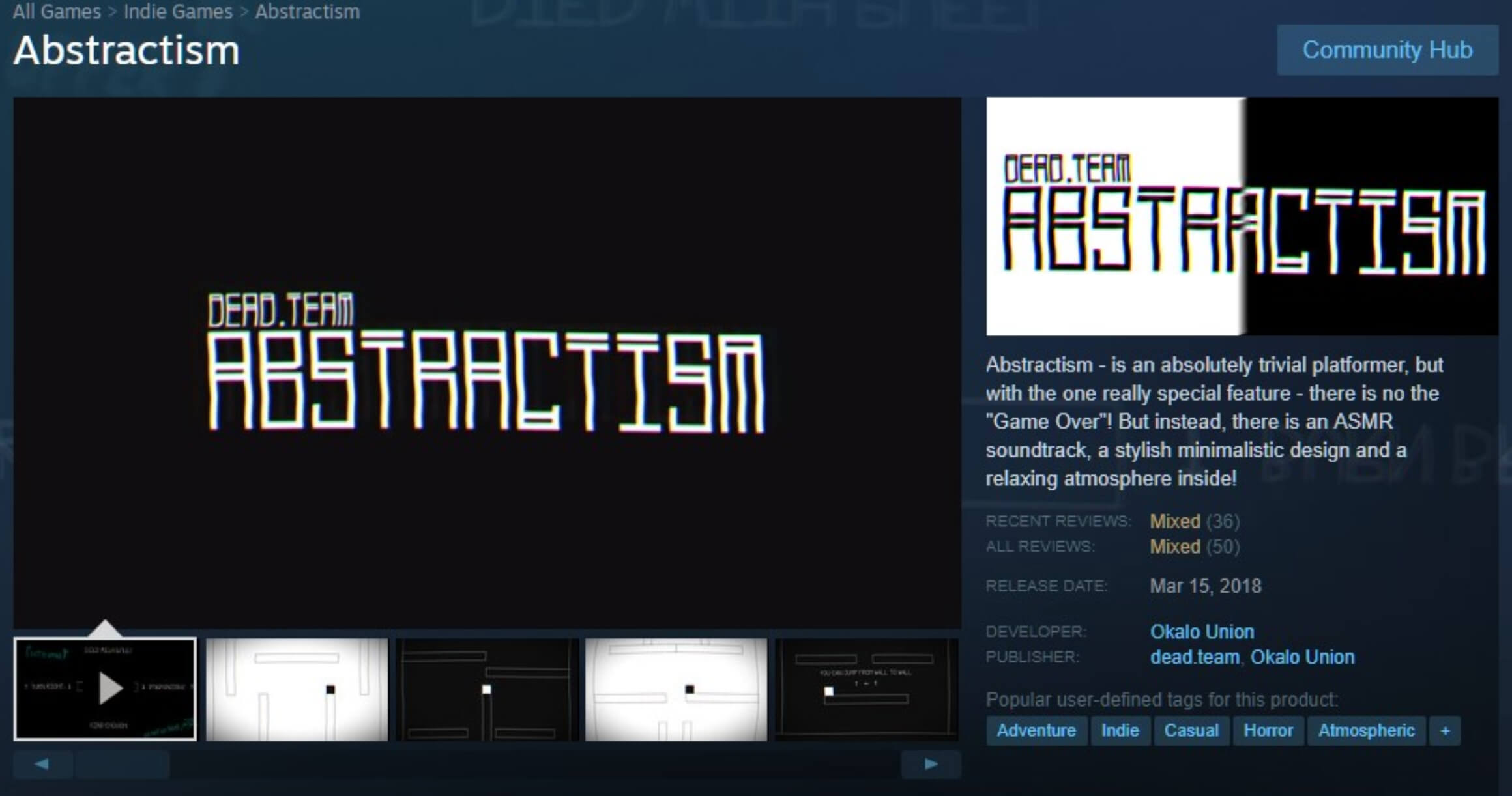Select fourth white screenshot thumbnail

[x=676, y=689]
